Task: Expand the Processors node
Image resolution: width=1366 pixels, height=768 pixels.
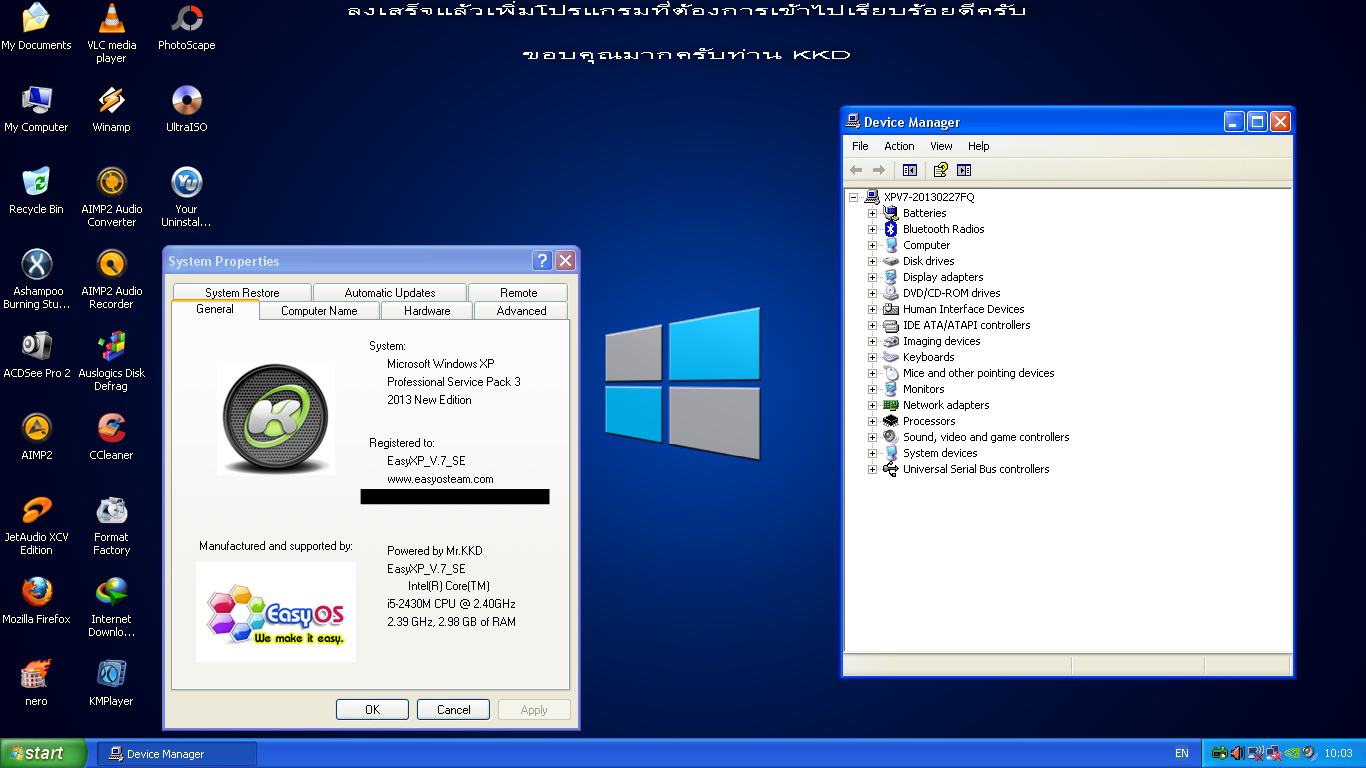Action: (872, 421)
